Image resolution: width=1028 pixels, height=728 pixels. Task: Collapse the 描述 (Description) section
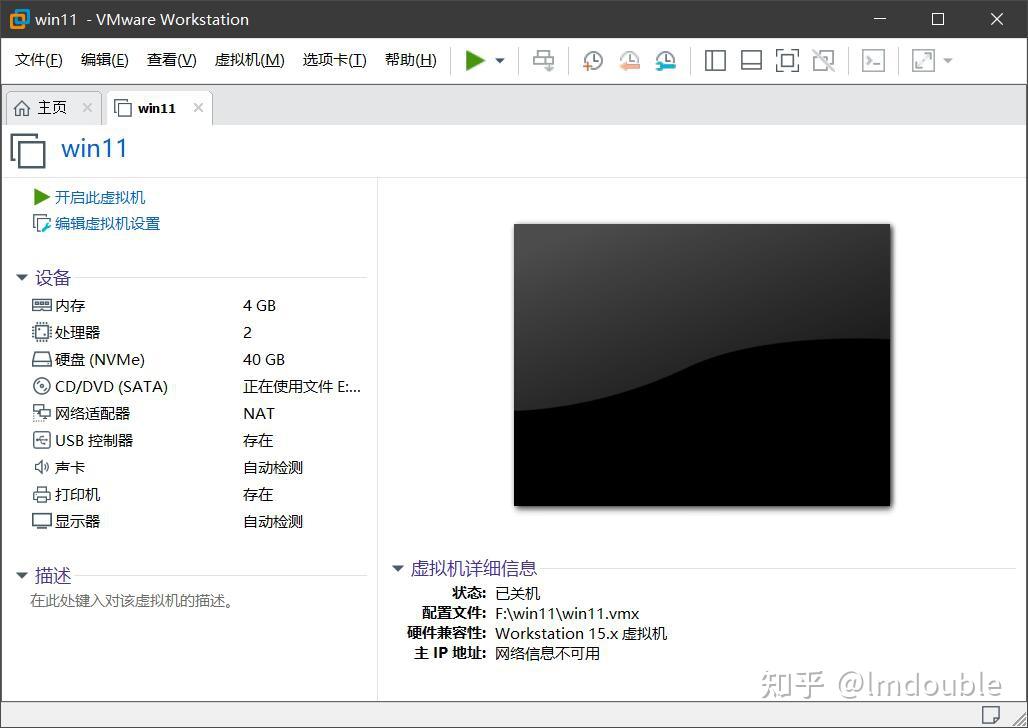click(22, 575)
